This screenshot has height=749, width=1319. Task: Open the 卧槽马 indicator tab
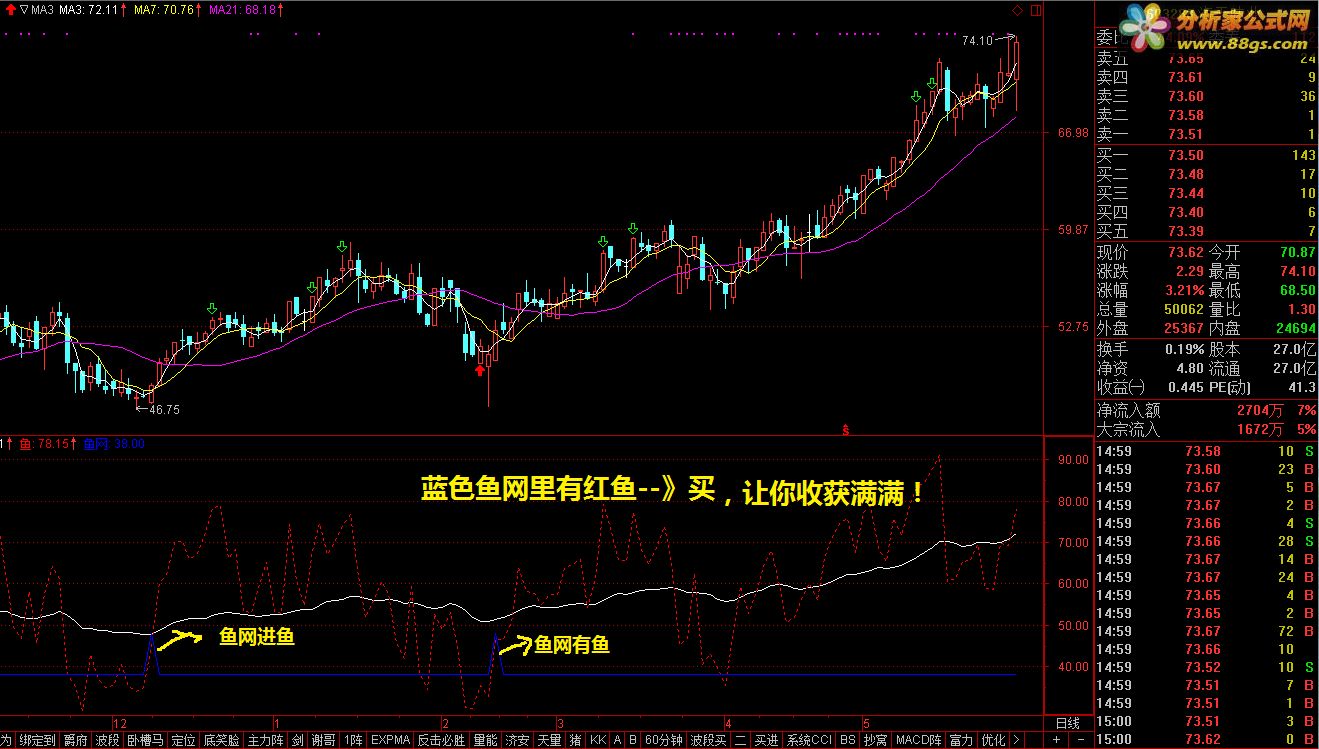coord(144,740)
